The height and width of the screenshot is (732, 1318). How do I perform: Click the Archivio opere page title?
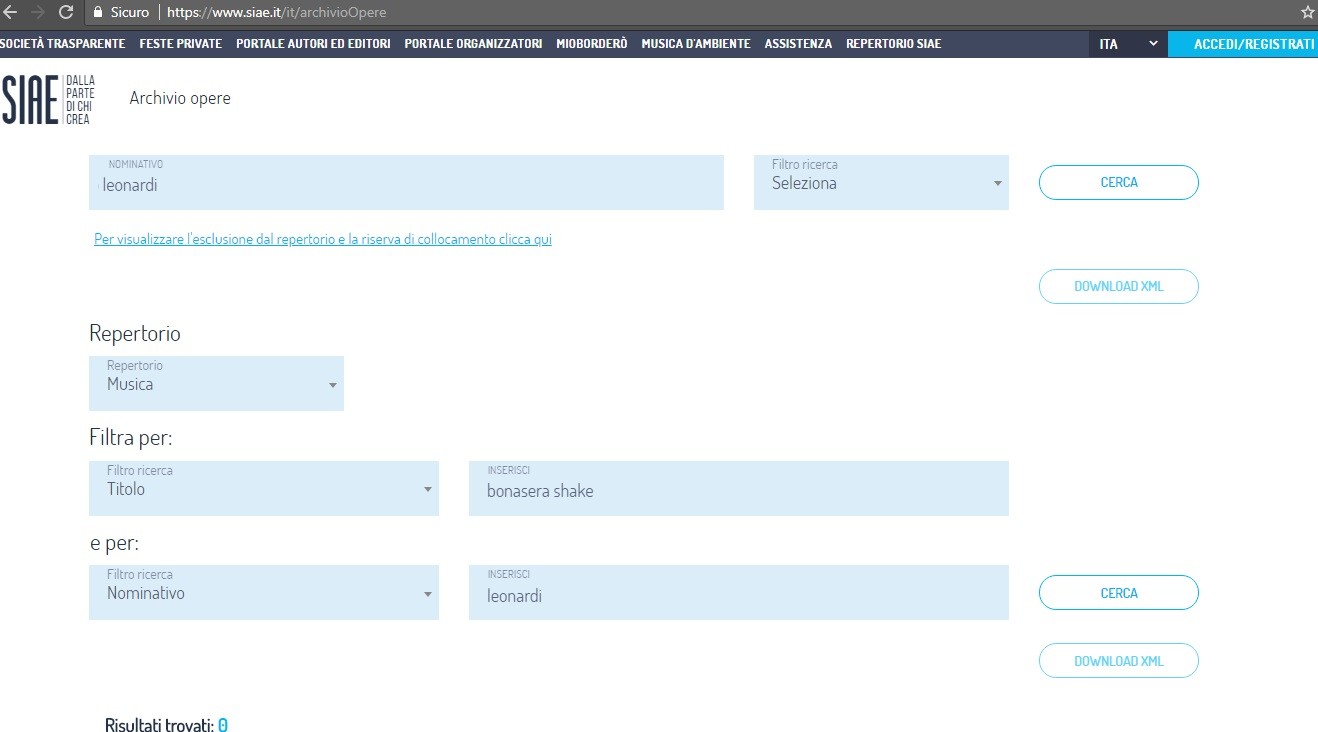tap(180, 98)
